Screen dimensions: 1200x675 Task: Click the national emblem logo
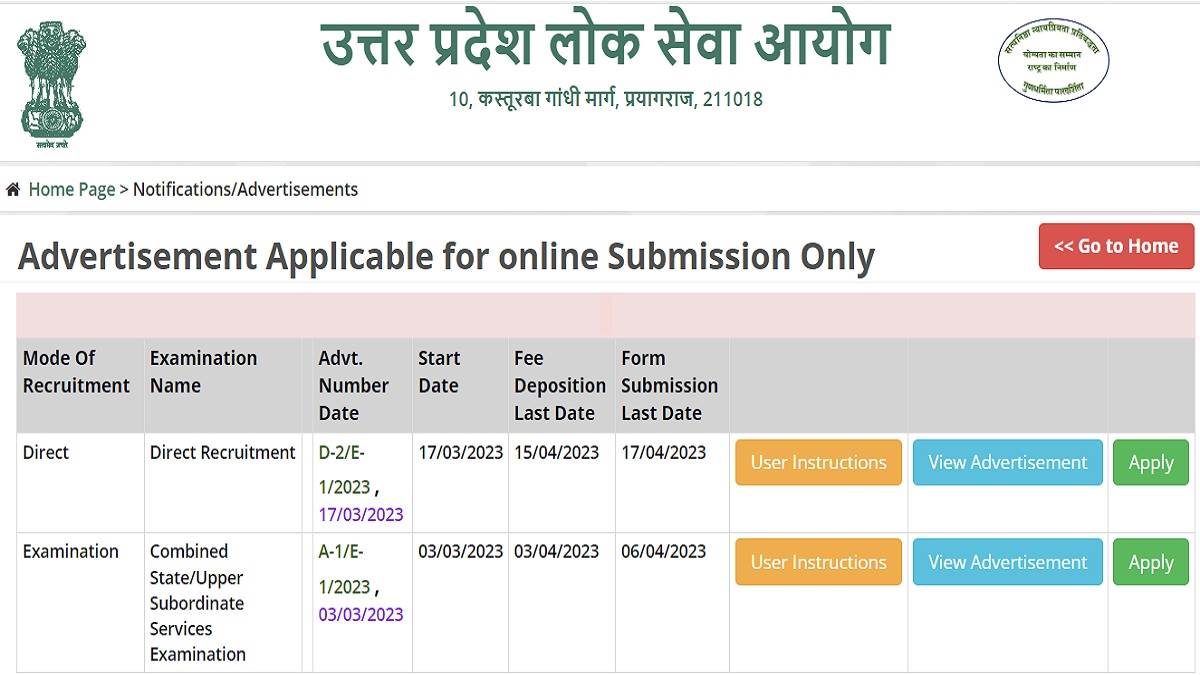click(52, 86)
